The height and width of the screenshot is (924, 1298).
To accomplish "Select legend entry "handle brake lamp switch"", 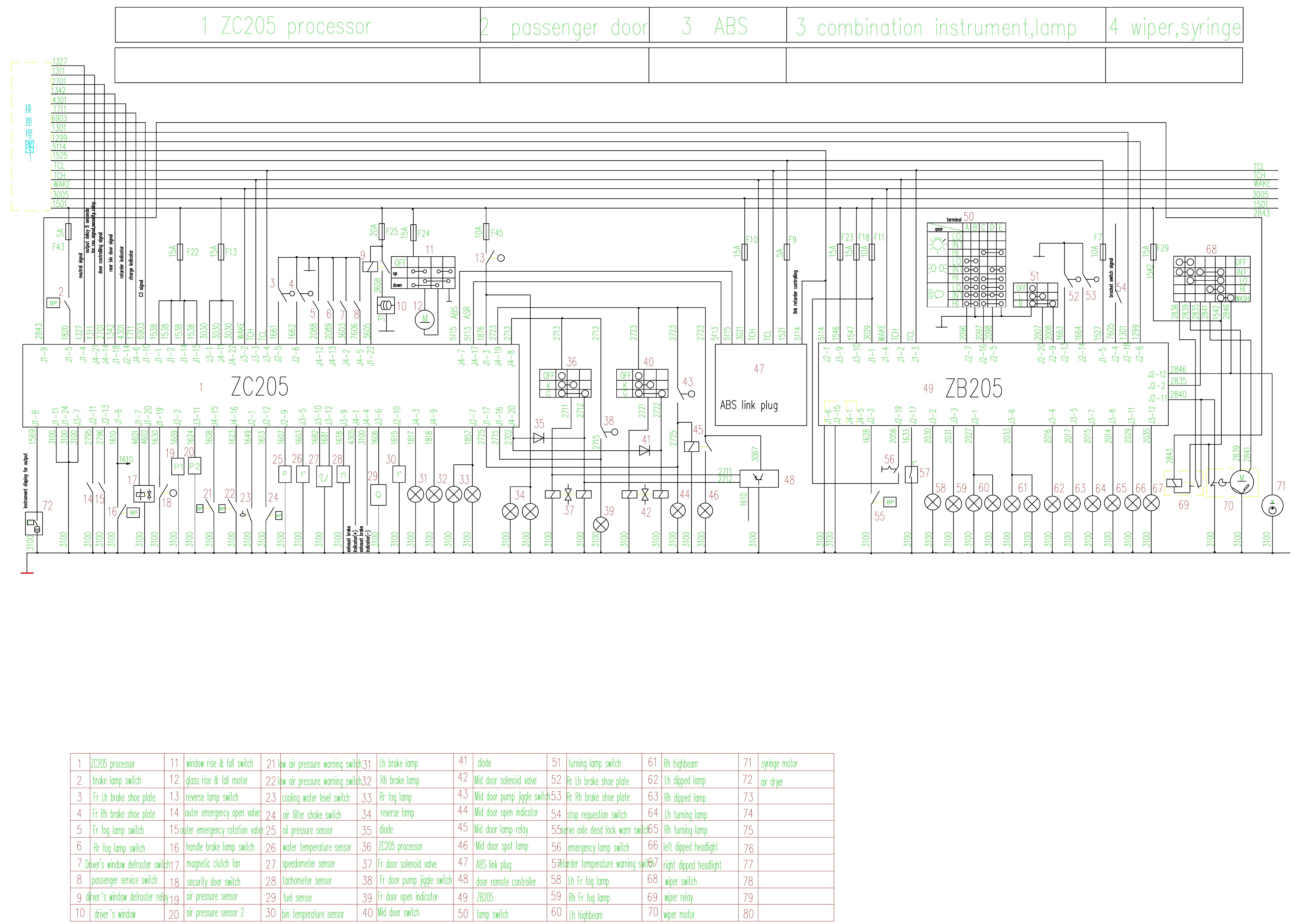I will click(x=220, y=847).
